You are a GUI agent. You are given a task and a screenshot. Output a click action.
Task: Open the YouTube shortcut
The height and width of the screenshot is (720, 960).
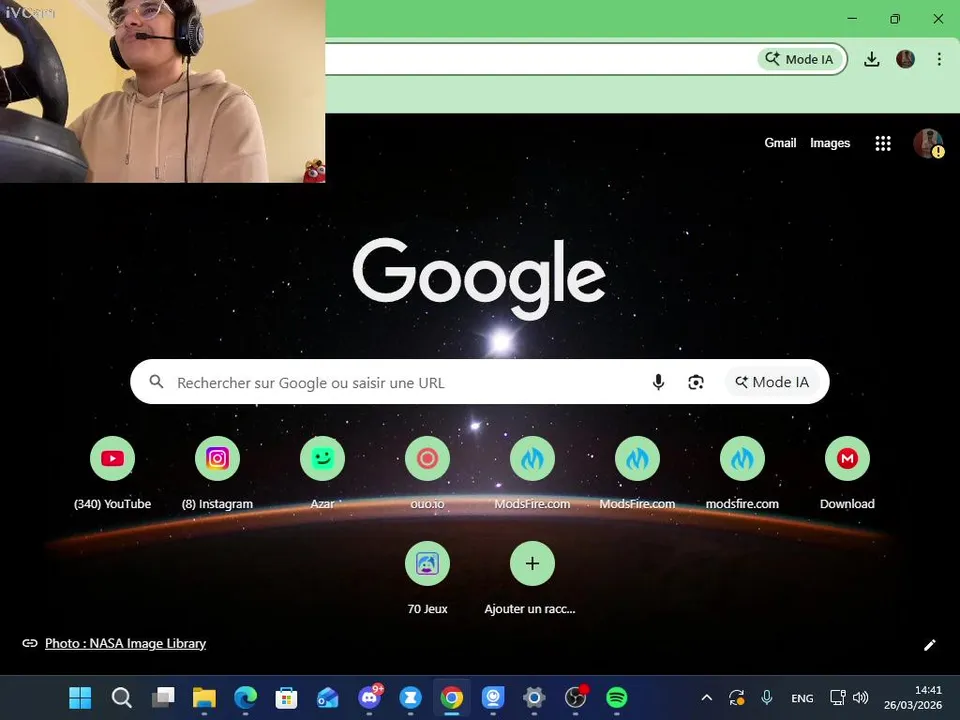pos(113,458)
